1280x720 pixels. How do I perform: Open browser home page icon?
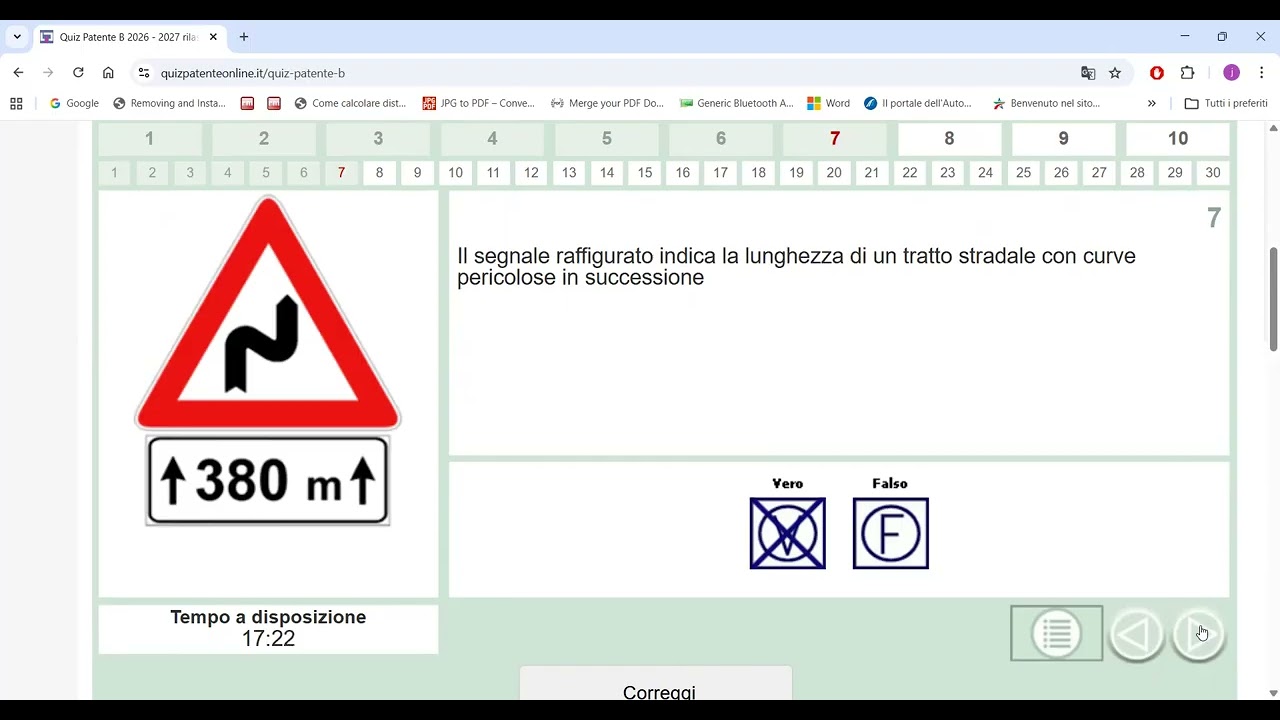[108, 73]
